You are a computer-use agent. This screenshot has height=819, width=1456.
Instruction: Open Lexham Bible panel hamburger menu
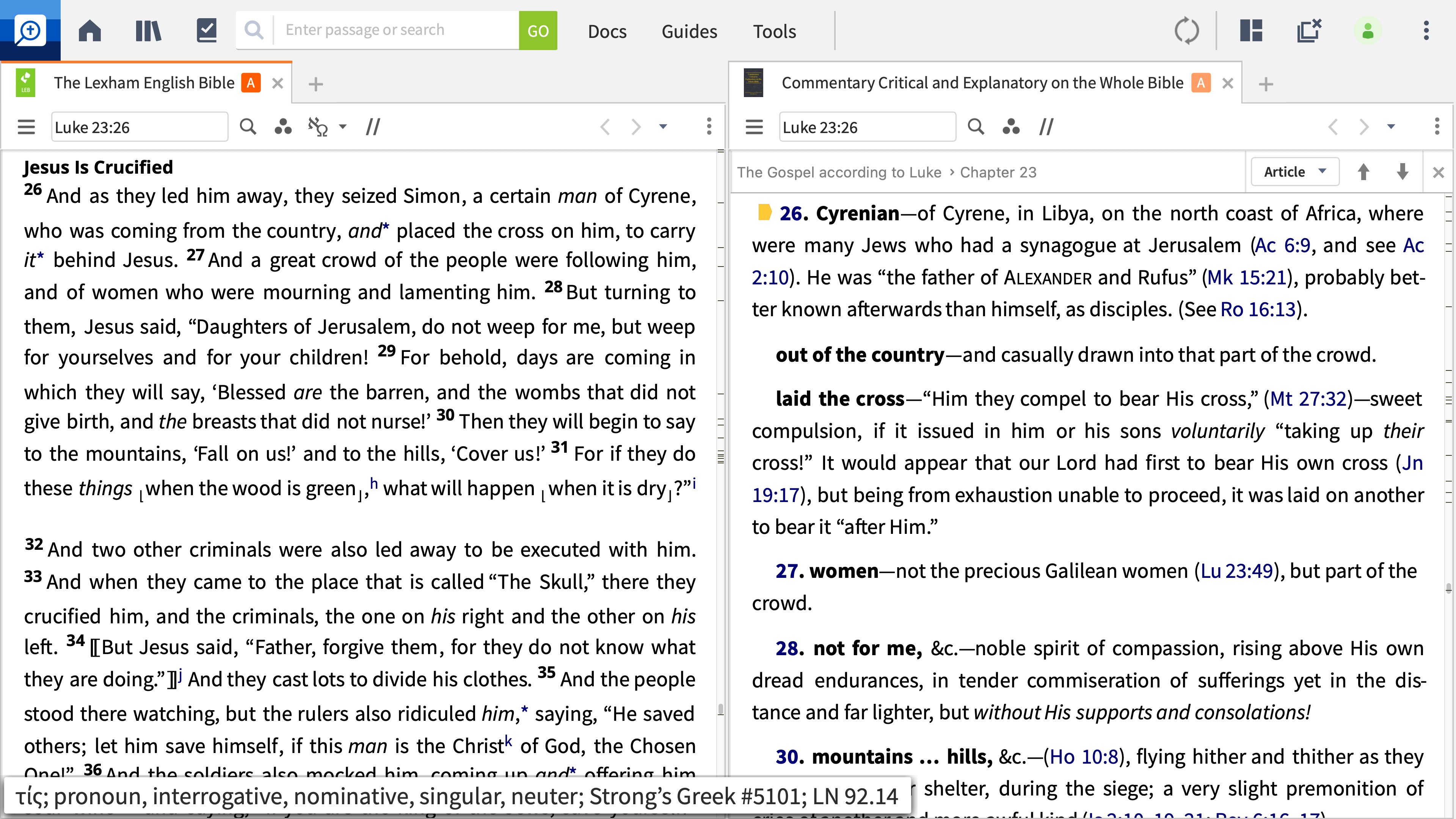click(x=26, y=127)
